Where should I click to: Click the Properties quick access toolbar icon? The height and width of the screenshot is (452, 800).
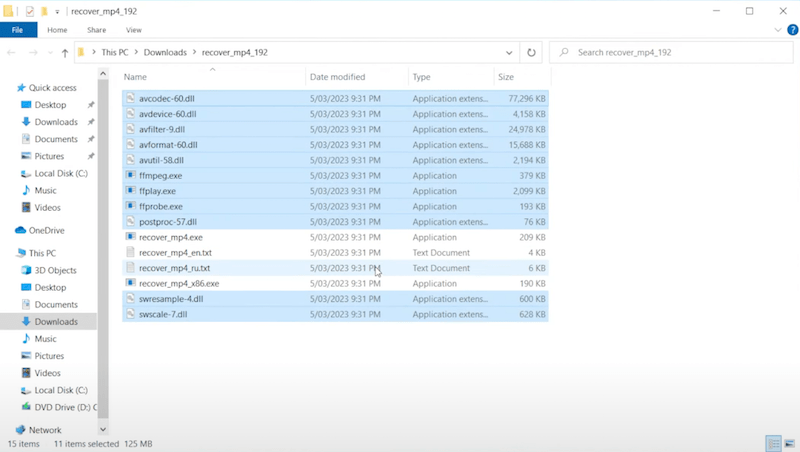click(30, 11)
